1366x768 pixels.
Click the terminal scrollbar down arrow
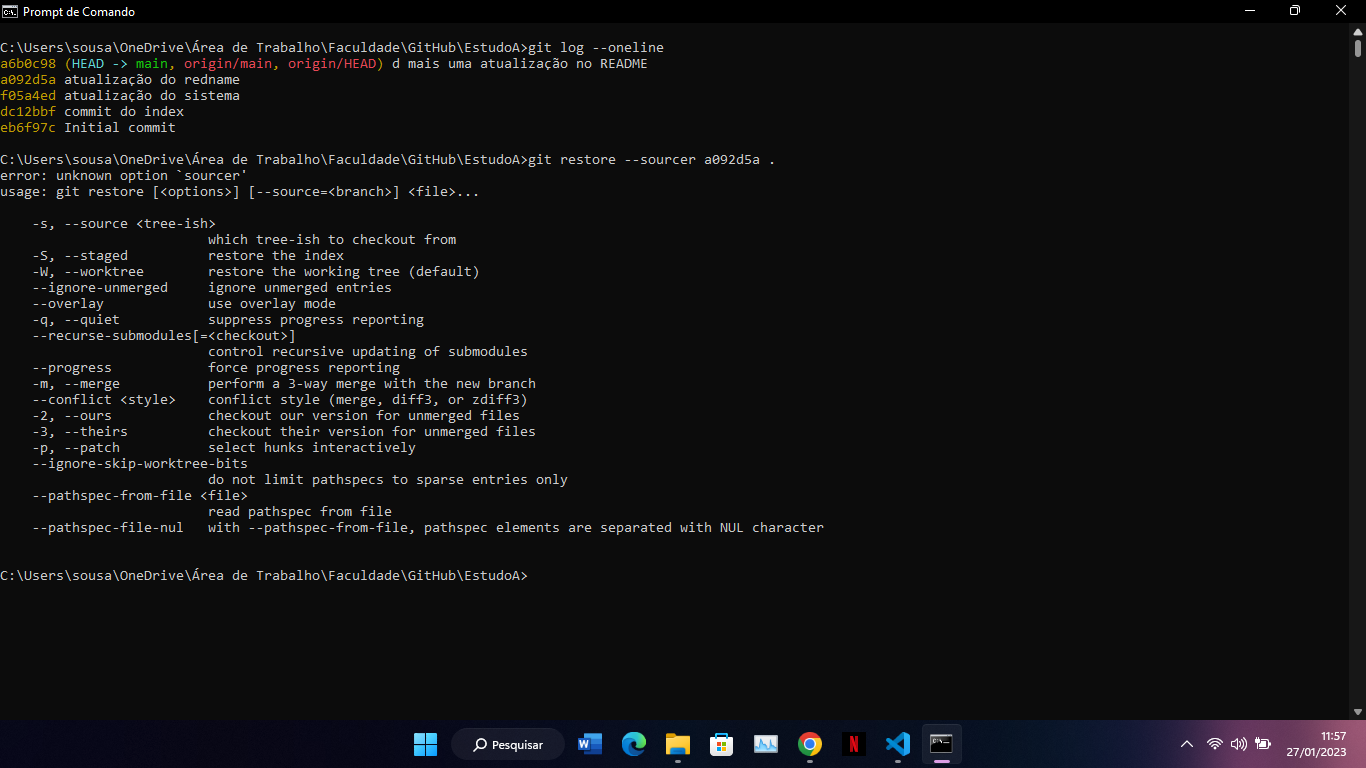point(1358,712)
